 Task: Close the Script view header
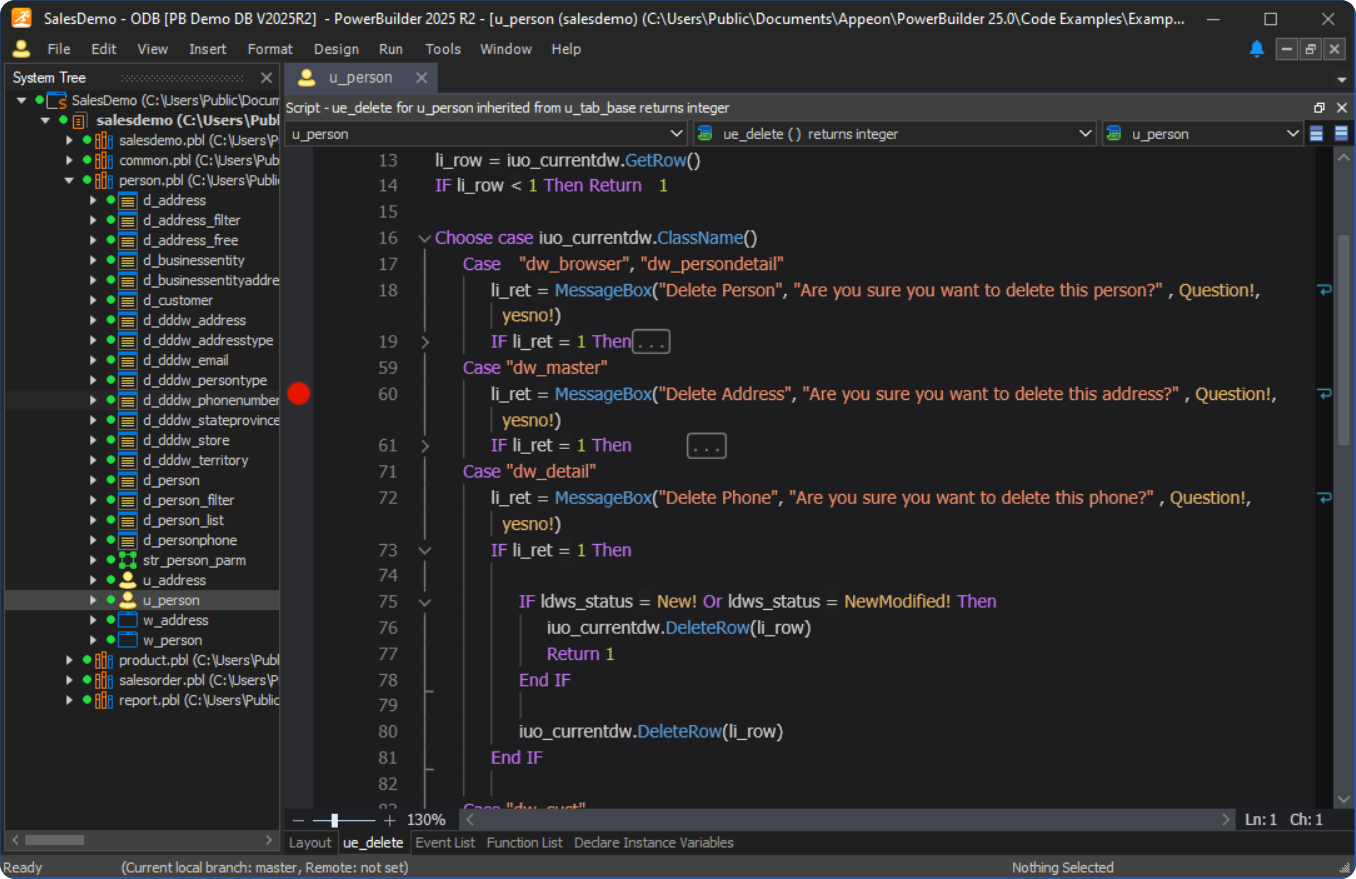point(1341,108)
